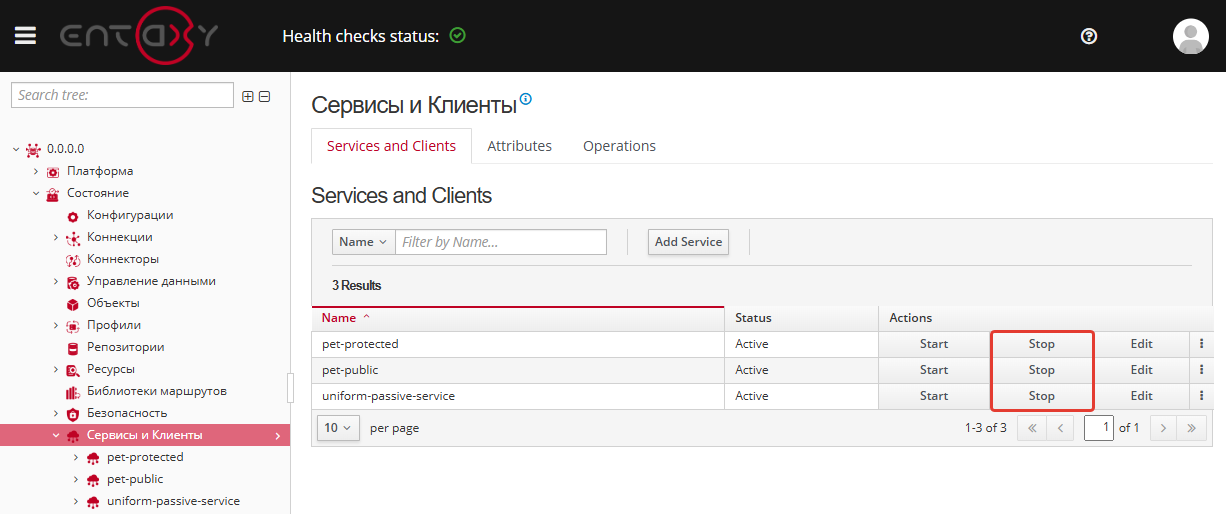The width and height of the screenshot is (1226, 514).
Task: Click the info icon beside page title
Action: [x=526, y=99]
